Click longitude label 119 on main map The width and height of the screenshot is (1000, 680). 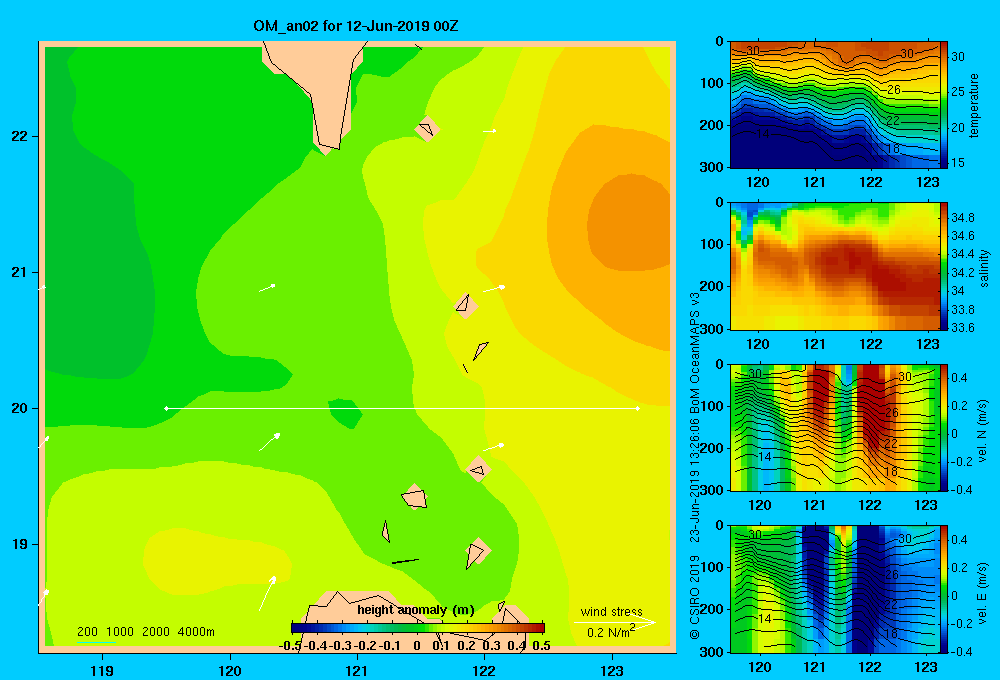[102, 670]
